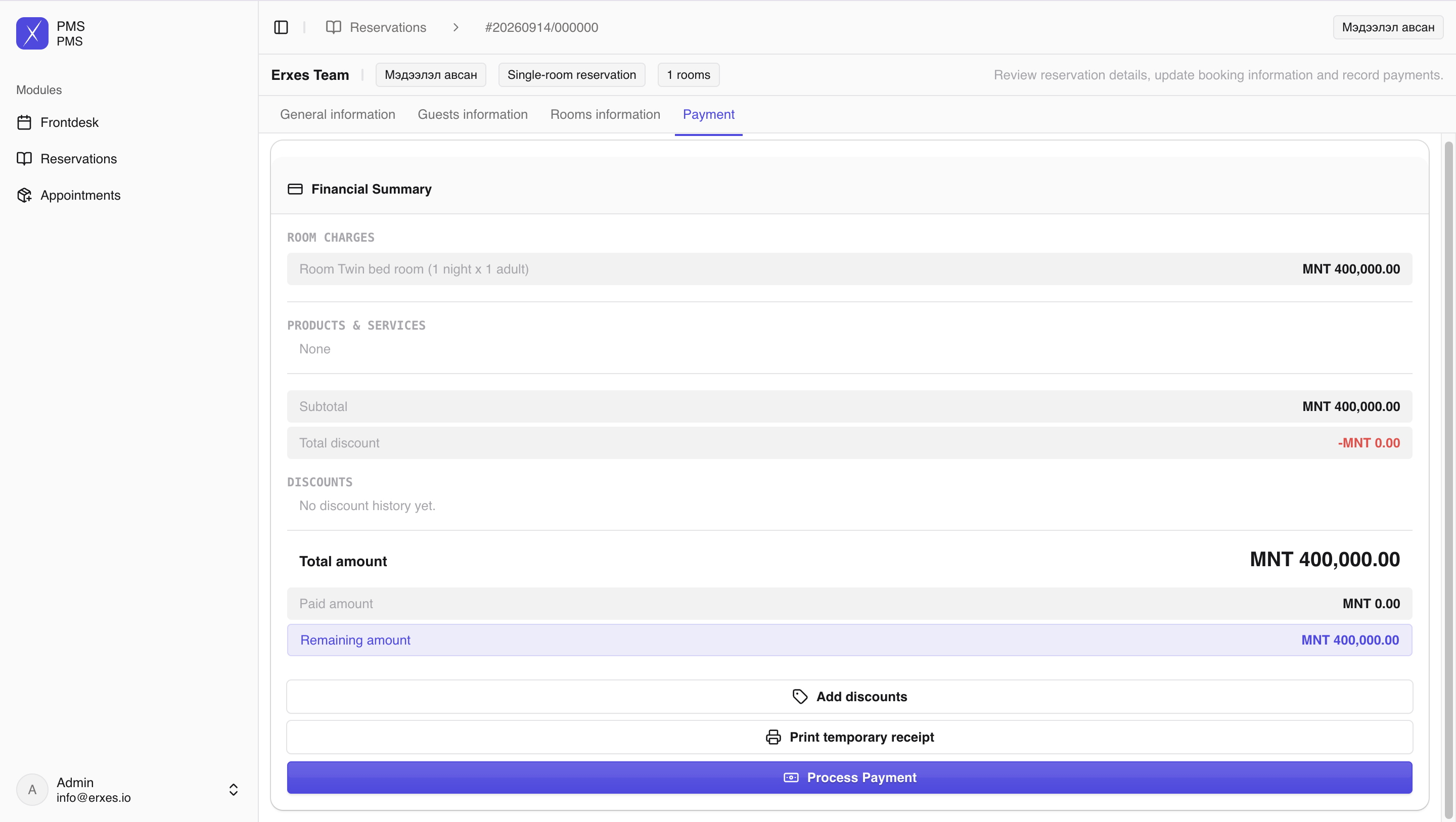Click the Erxes Team title
The image size is (1456, 822).
pos(310,75)
